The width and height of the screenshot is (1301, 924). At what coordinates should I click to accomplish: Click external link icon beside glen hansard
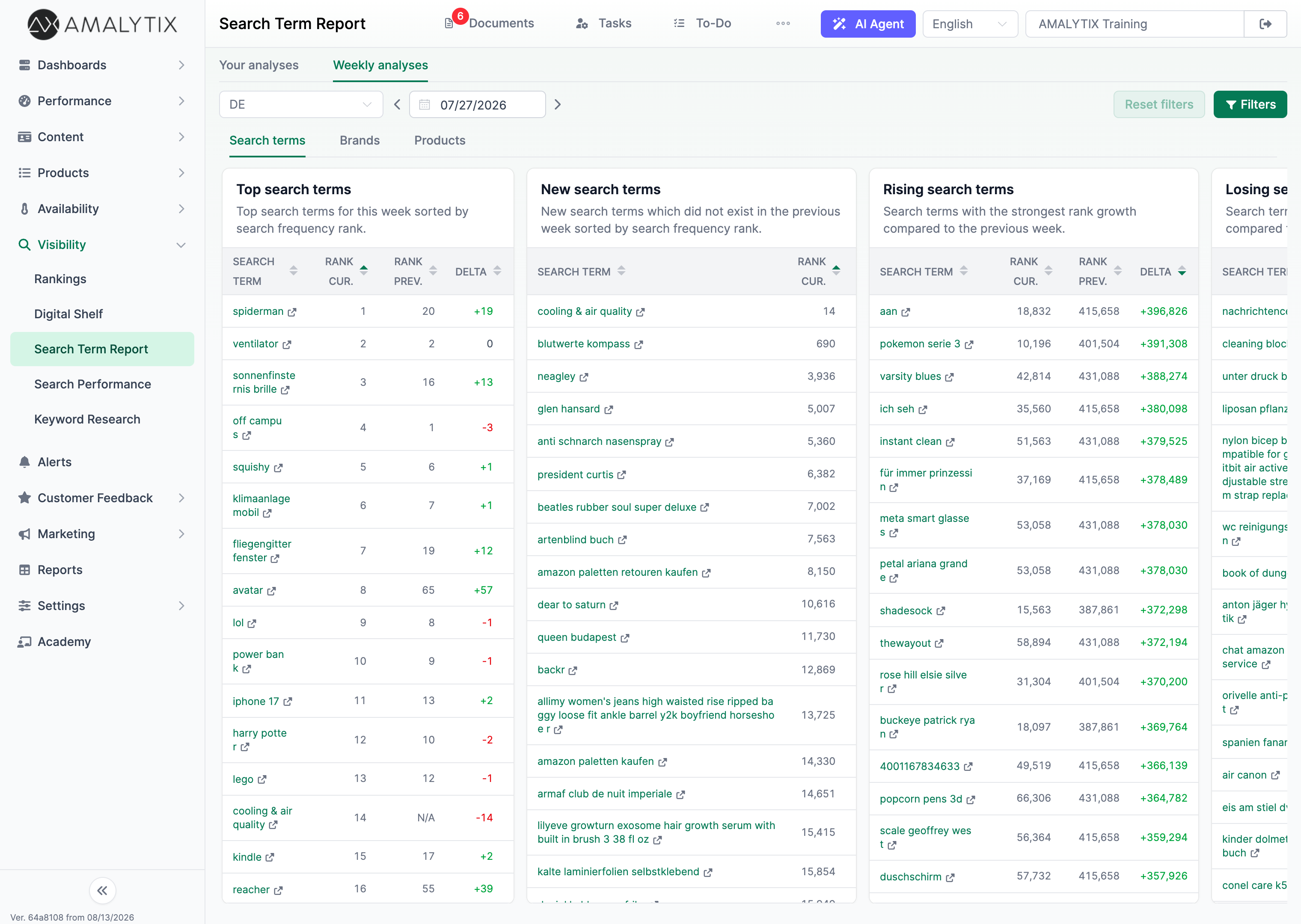click(609, 410)
